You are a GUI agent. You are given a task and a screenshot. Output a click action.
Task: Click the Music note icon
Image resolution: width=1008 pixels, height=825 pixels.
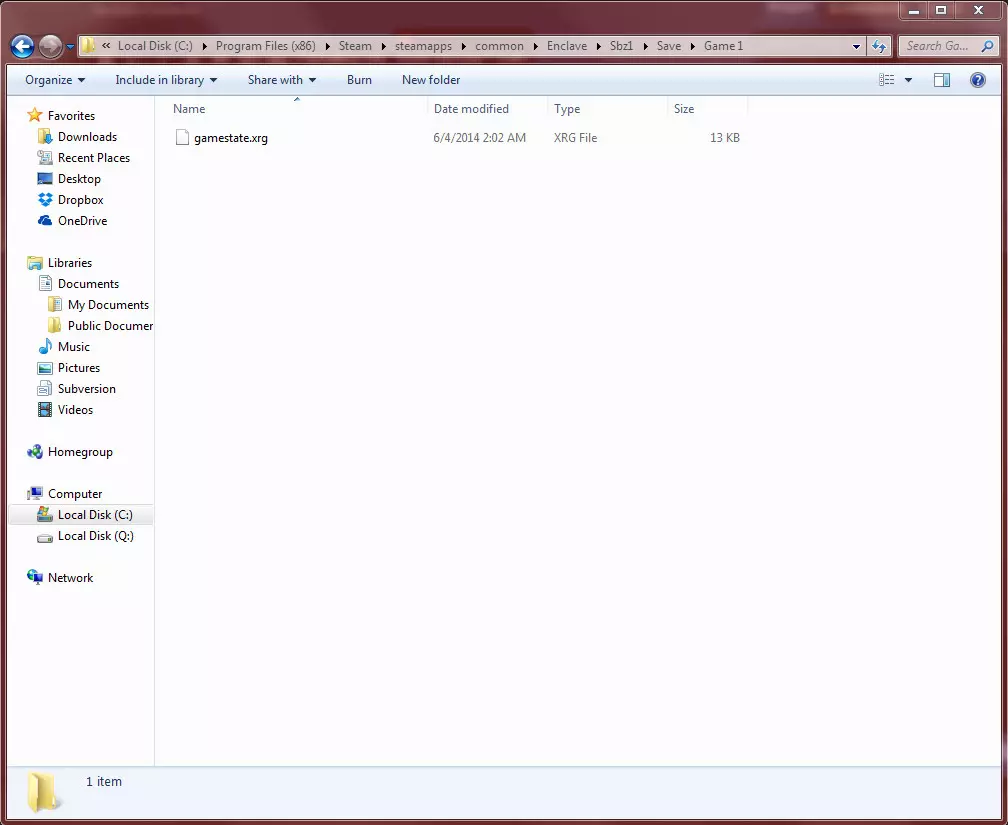(x=45, y=347)
